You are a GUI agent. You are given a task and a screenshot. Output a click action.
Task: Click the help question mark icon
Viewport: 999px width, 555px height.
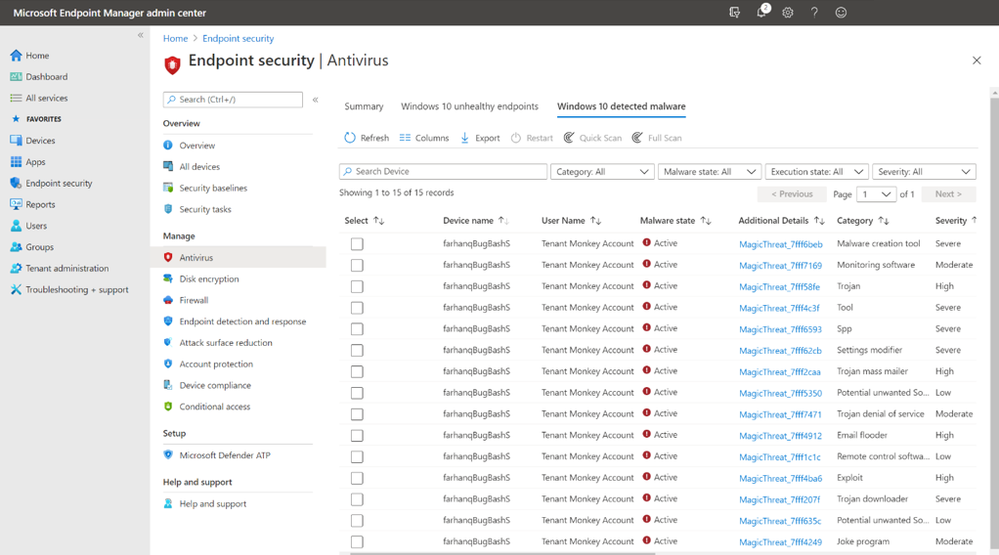point(814,12)
